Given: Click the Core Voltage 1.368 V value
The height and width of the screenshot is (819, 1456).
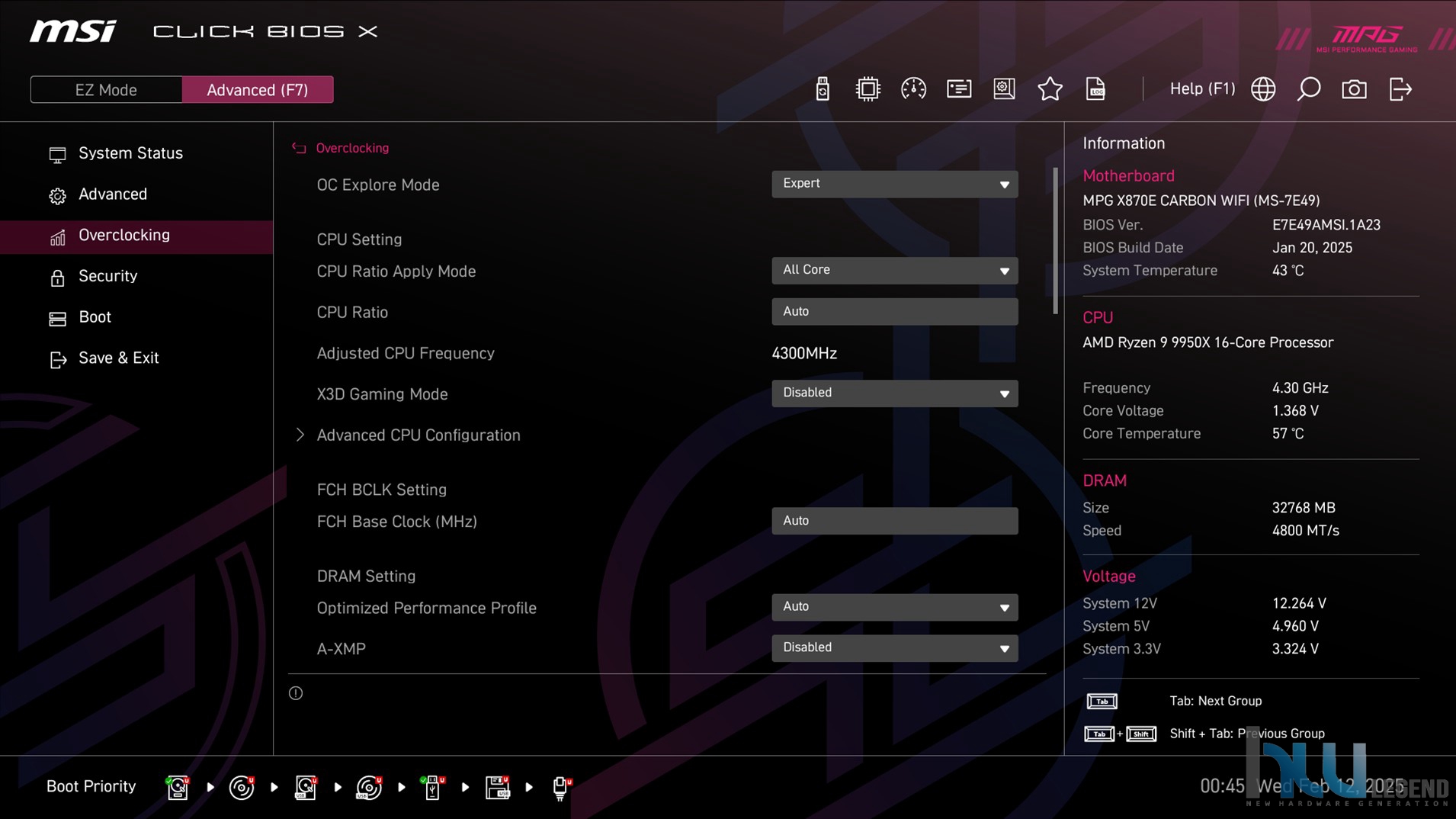Looking at the screenshot, I should tap(1295, 411).
